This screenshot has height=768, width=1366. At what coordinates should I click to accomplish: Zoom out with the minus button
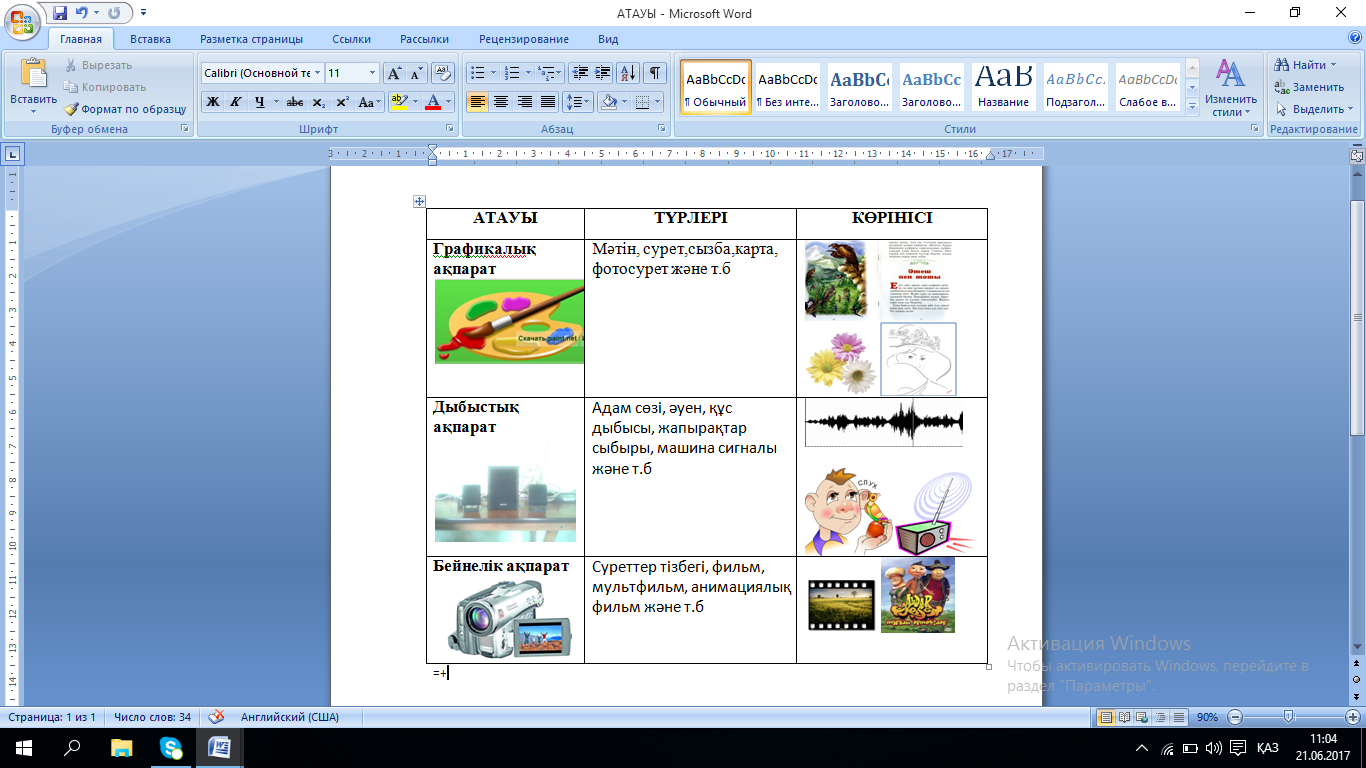coord(1235,717)
